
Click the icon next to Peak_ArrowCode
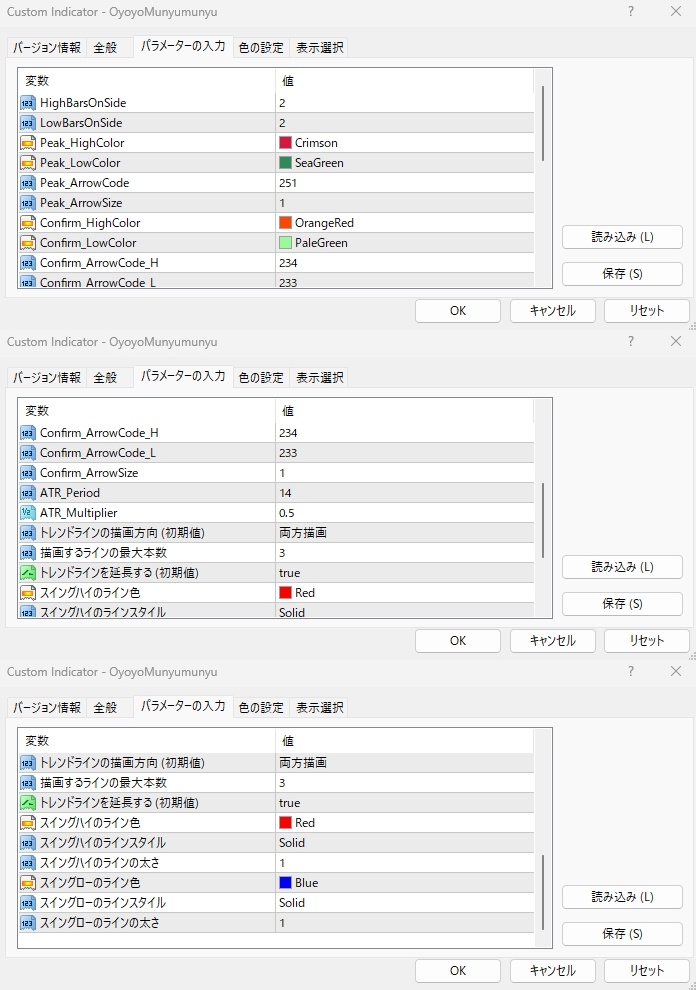(x=28, y=183)
